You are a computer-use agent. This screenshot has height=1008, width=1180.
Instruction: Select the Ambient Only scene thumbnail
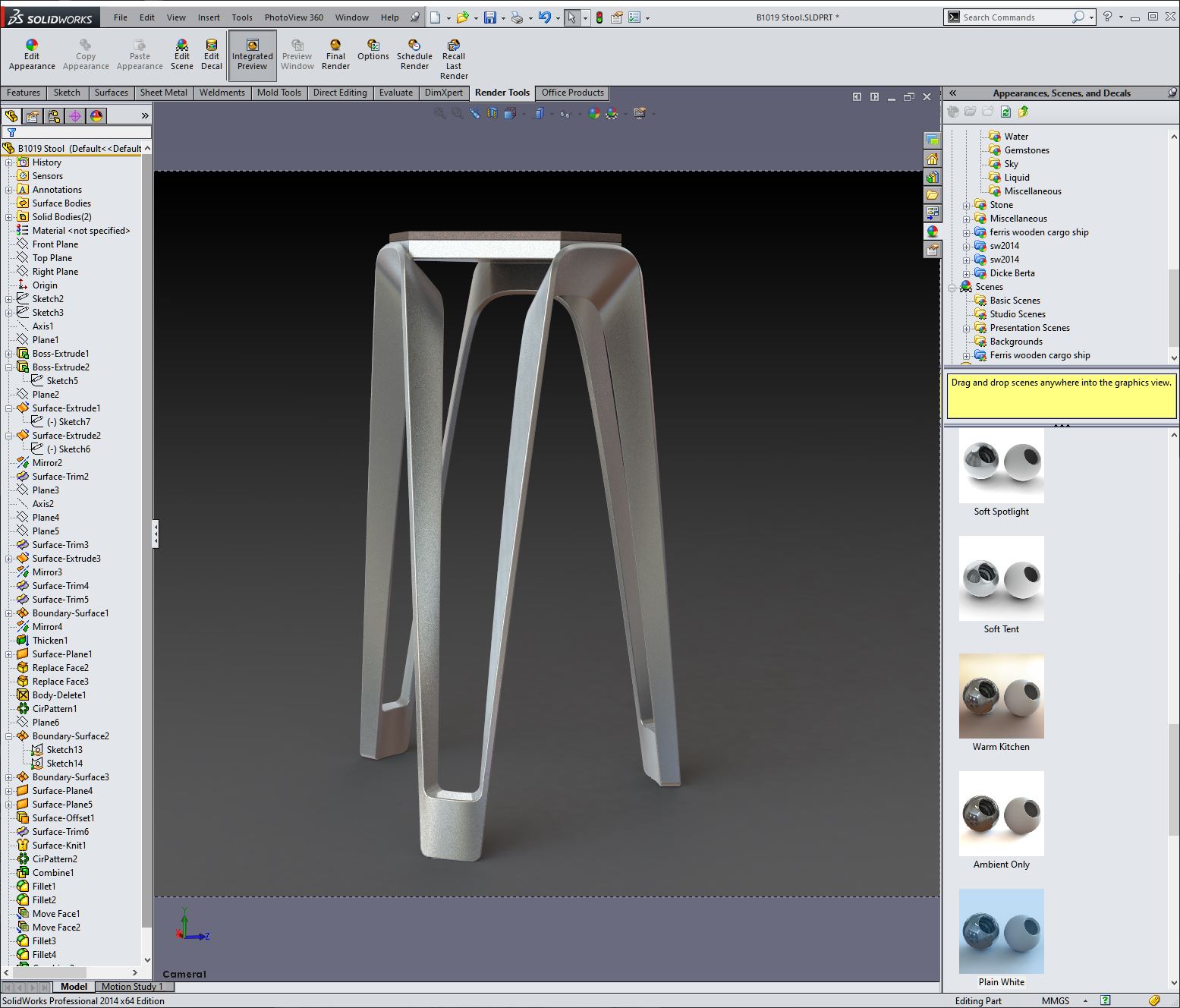pos(1002,814)
